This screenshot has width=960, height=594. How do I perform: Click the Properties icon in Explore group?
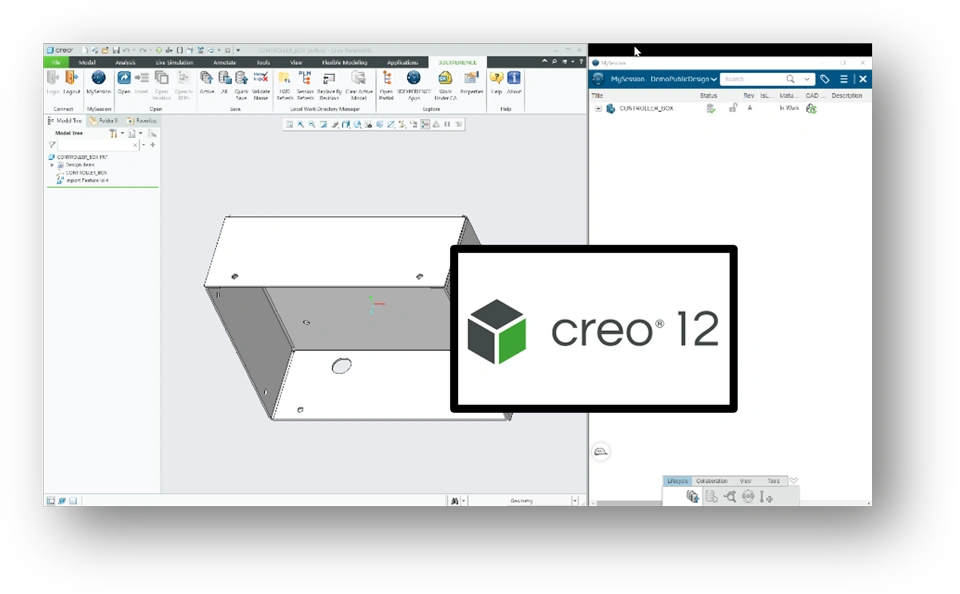(471, 78)
